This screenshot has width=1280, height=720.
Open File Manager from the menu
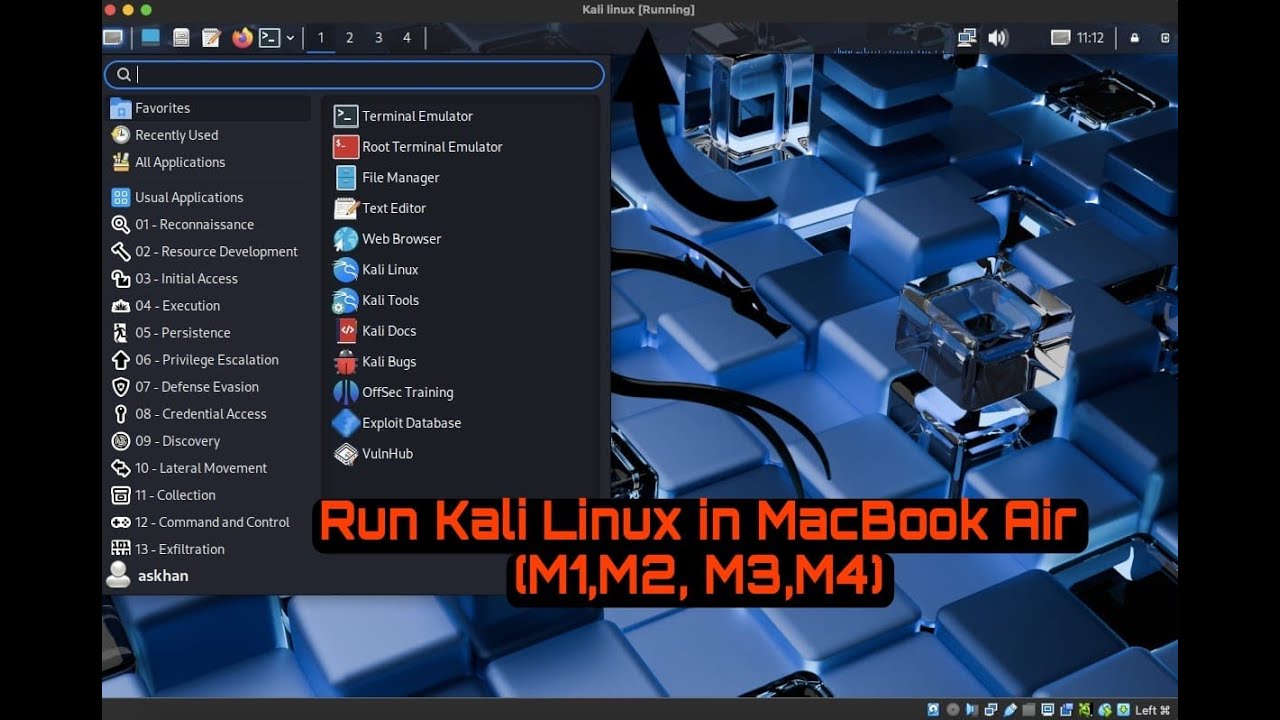point(386,178)
